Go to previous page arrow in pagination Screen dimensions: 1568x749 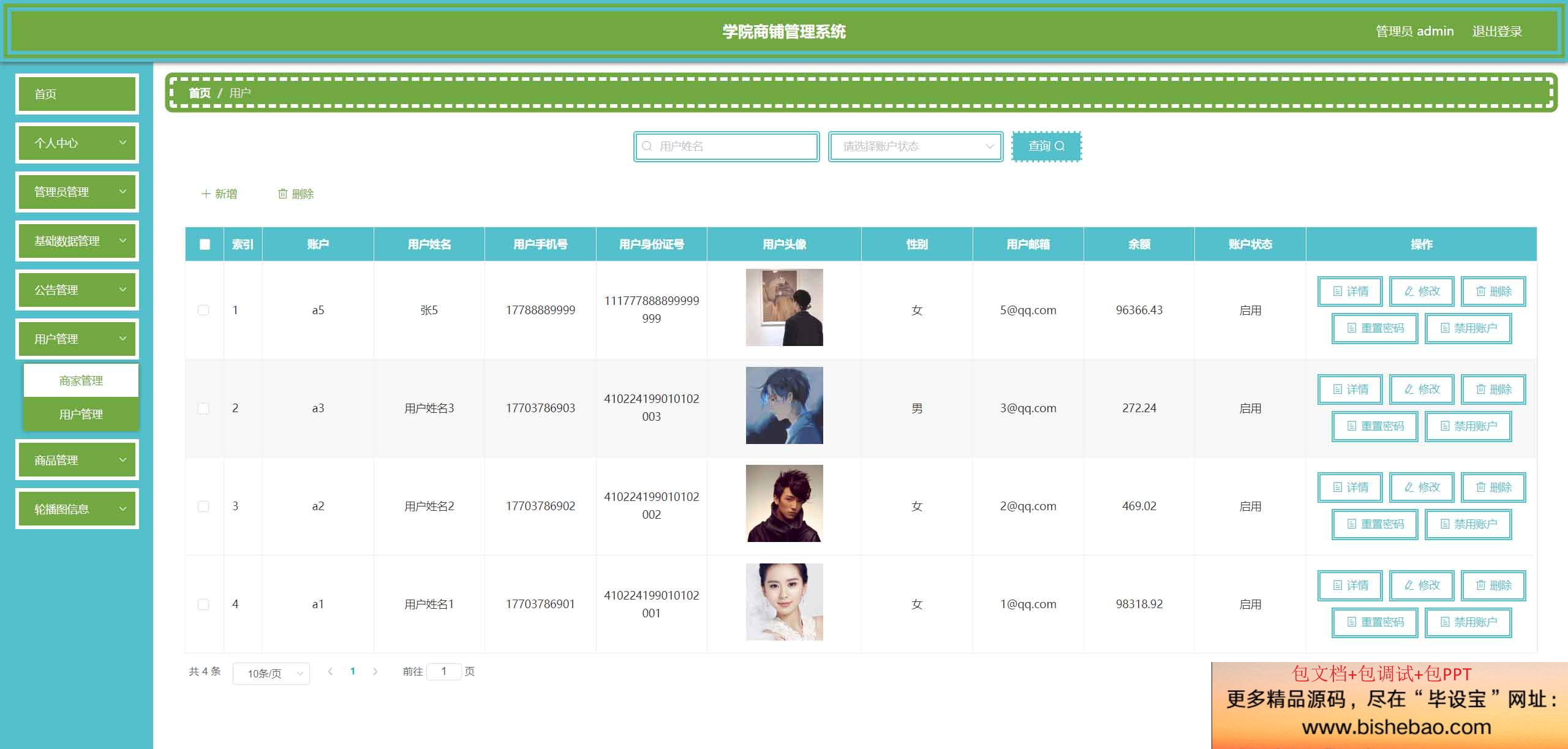pos(330,671)
